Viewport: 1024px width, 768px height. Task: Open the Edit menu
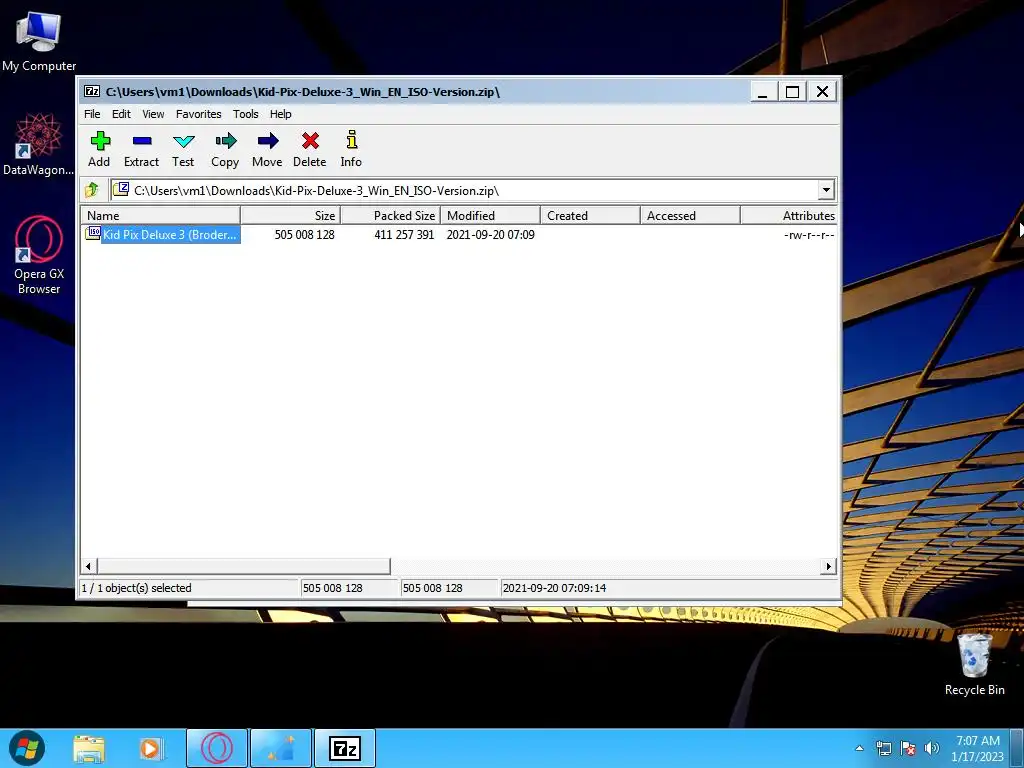pyautogui.click(x=121, y=114)
